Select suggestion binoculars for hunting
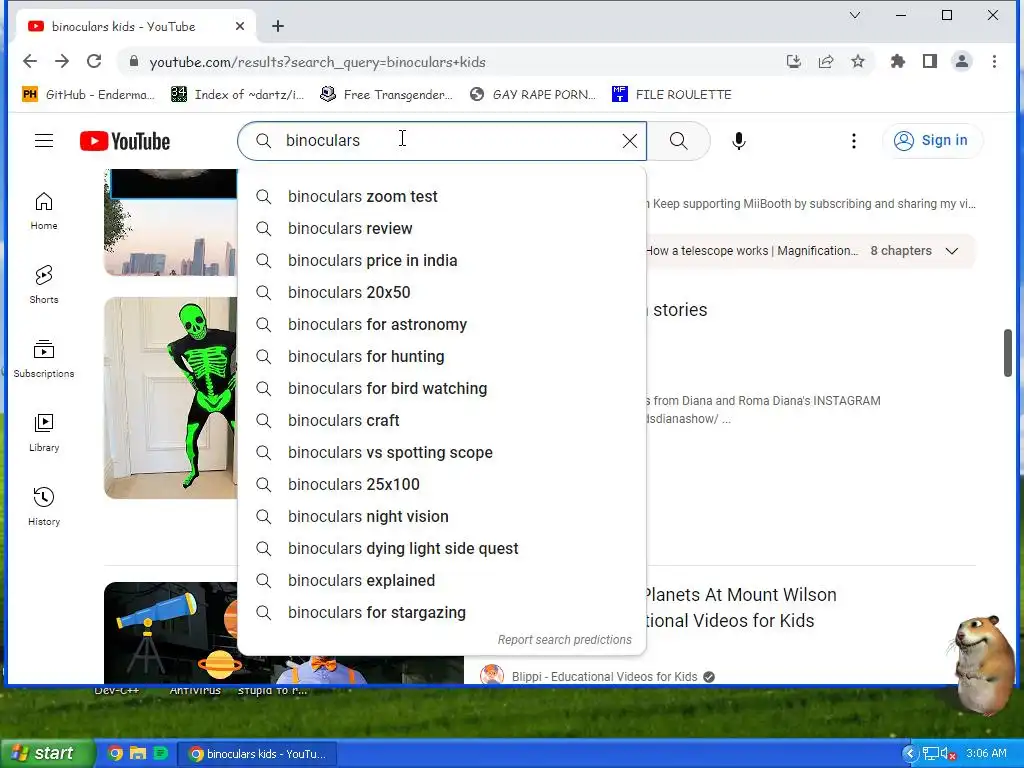1024x768 pixels. tap(442, 357)
